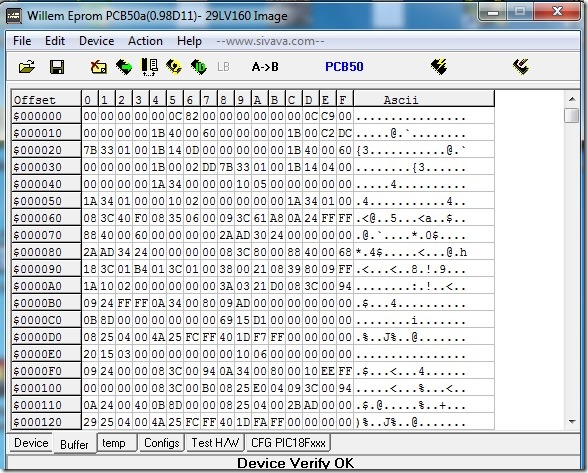Click column header A in hex grid
Screen dimensions: 588x473
(x=259, y=99)
